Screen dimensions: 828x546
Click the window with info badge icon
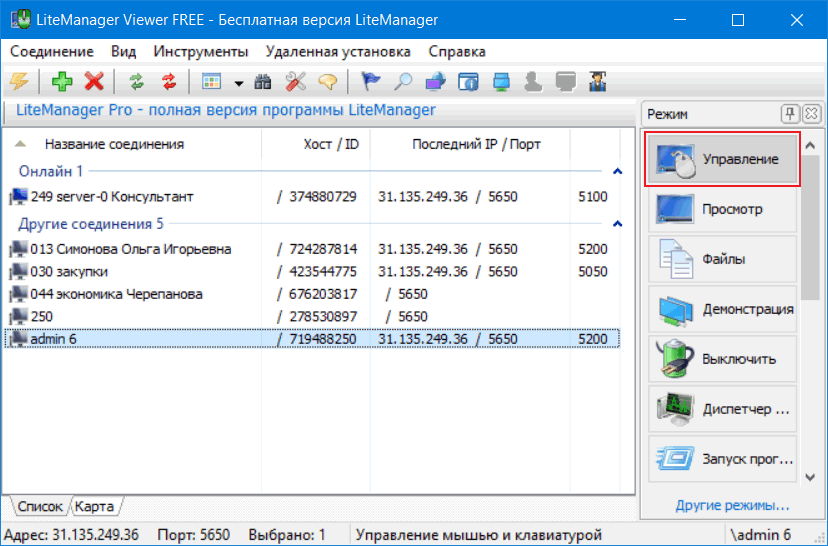coord(468,82)
